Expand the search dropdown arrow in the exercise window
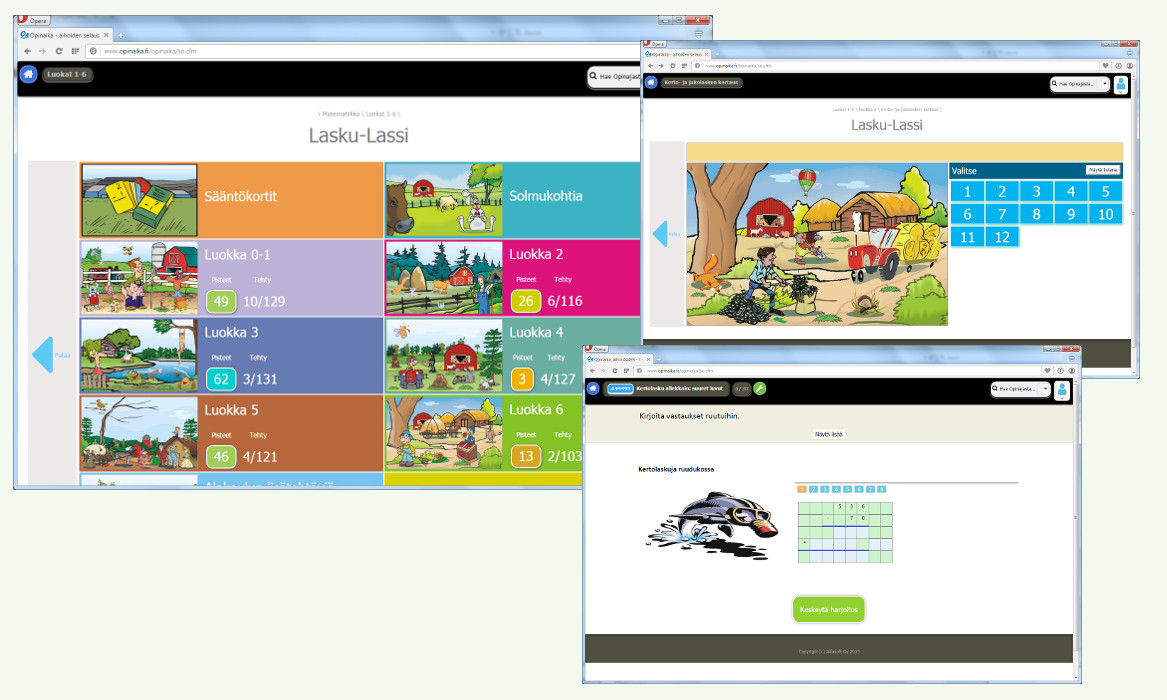The width and height of the screenshot is (1167, 700). click(1046, 389)
